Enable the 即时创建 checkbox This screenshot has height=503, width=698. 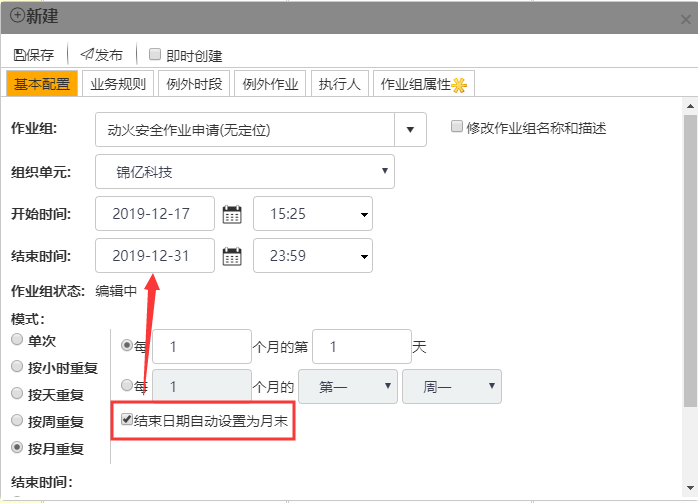155,55
